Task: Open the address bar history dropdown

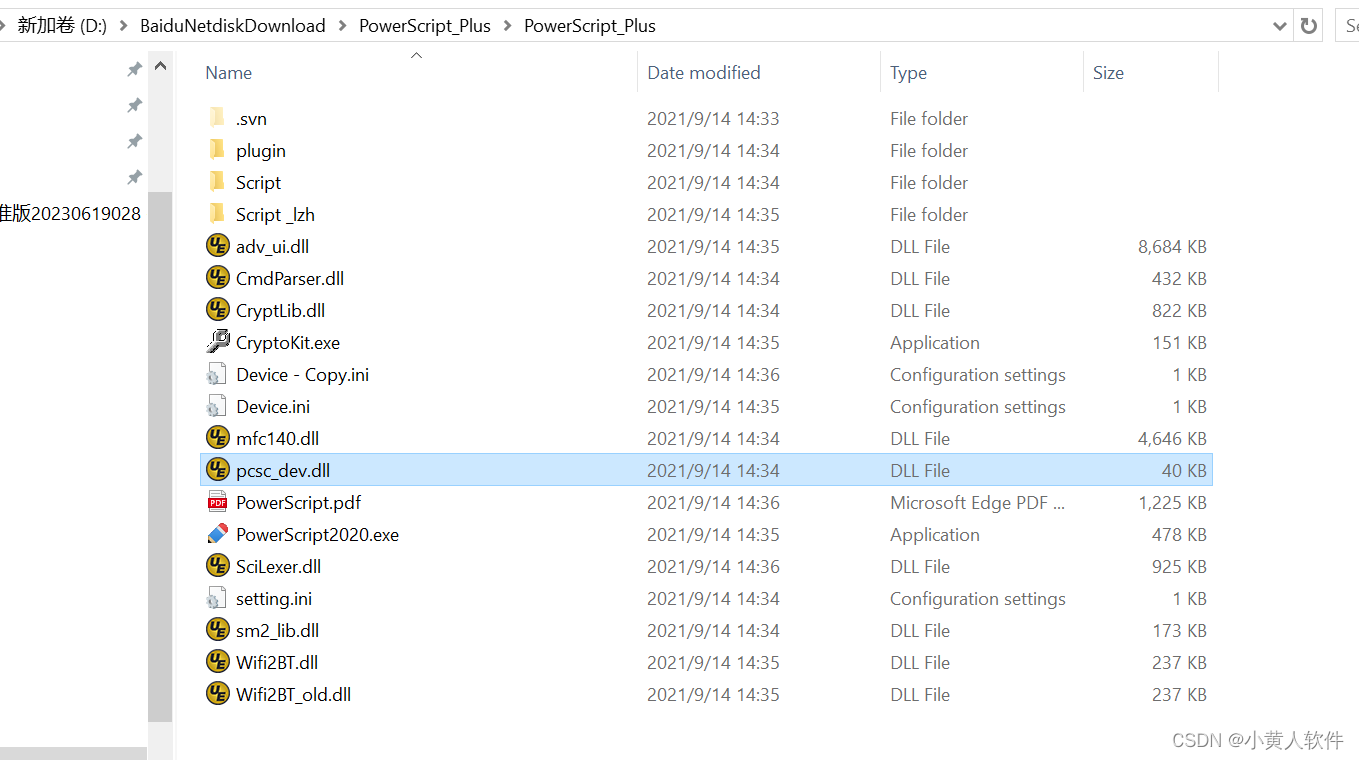Action: point(1279,26)
